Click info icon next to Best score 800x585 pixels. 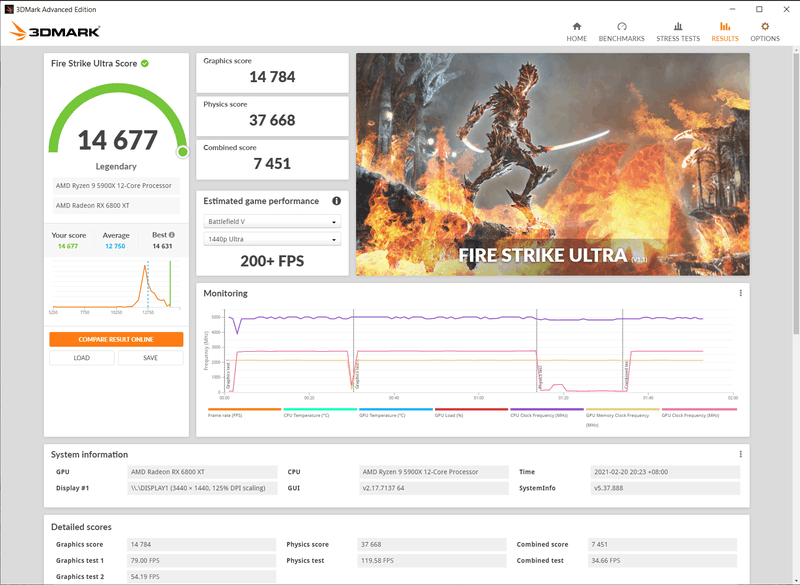(x=172, y=235)
